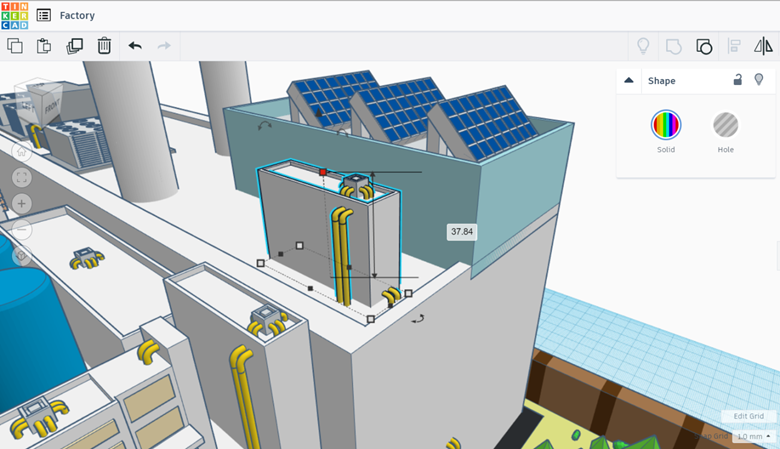This screenshot has width=780, height=449.
Task: Hide selected shape via panel lightbulb icon
Action: click(759, 80)
